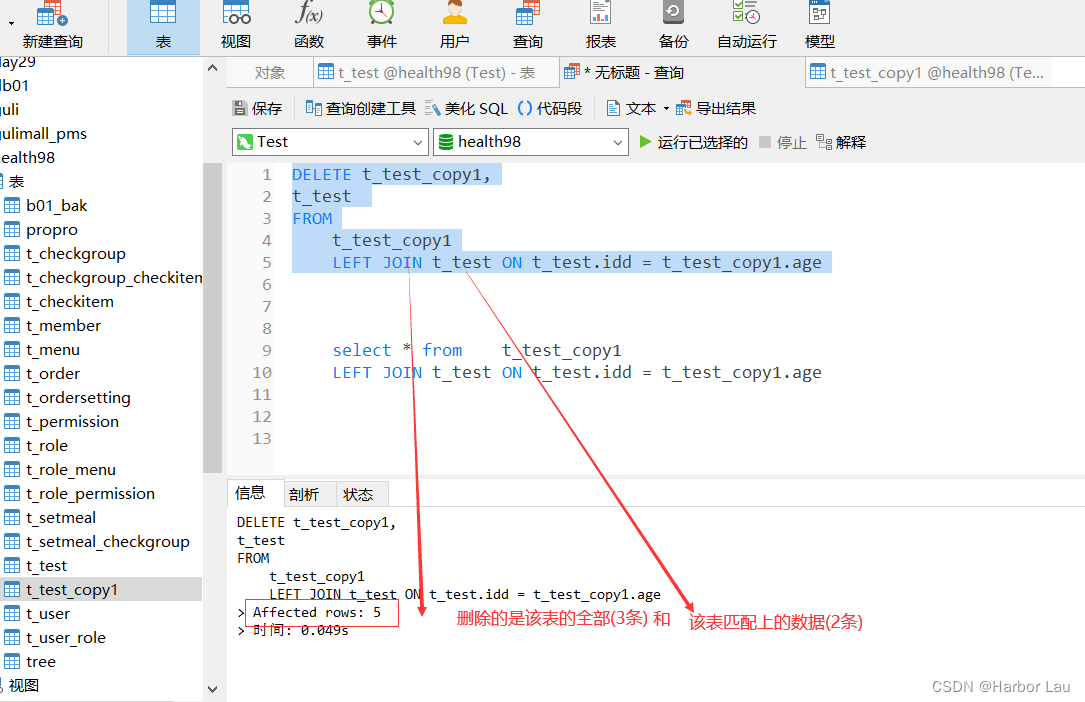Open the 新建查询 (new query) toolbar button
1085x702 pixels.
pos(53,26)
